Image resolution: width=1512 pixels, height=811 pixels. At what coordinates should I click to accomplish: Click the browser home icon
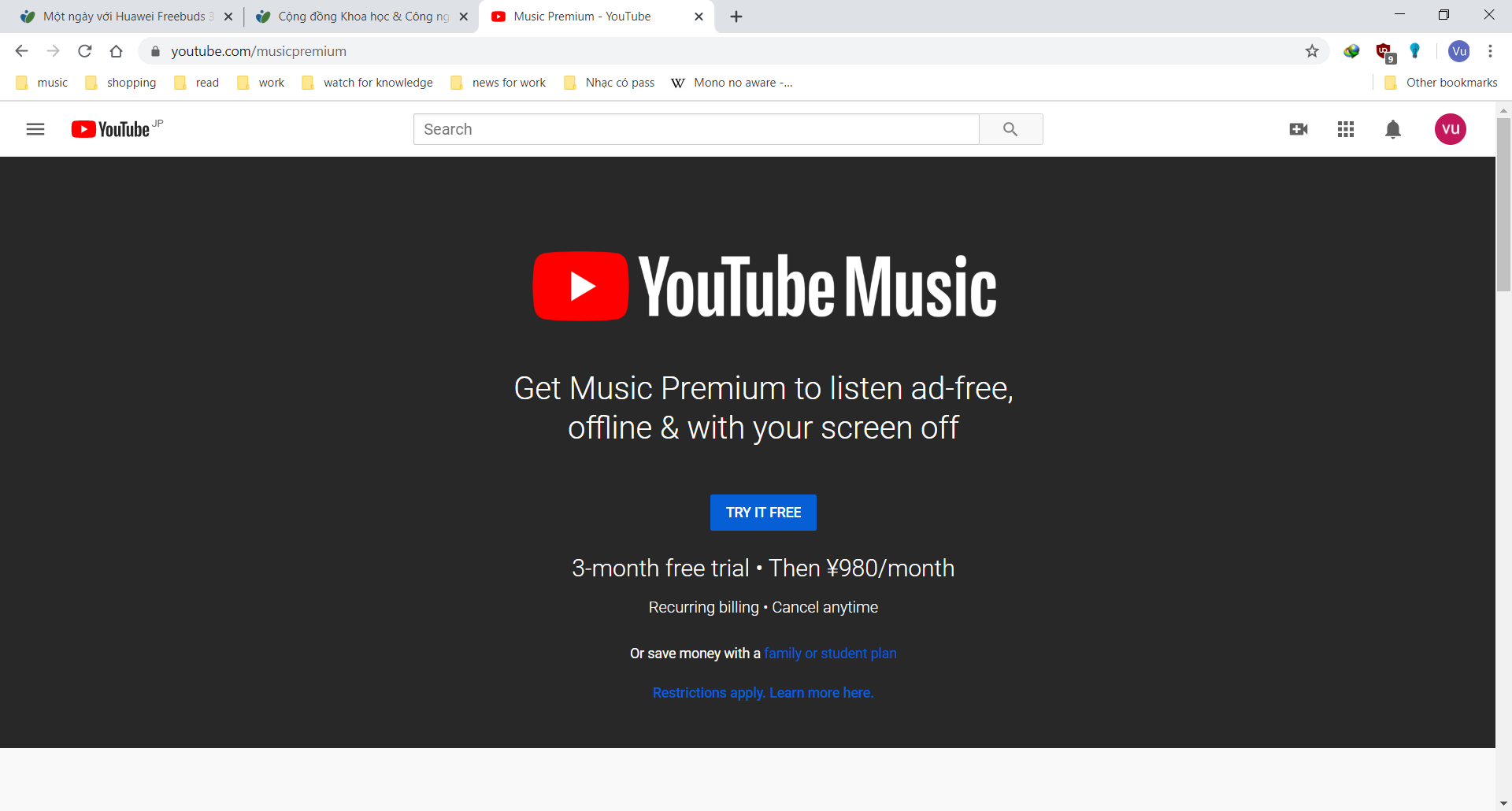pyautogui.click(x=117, y=51)
